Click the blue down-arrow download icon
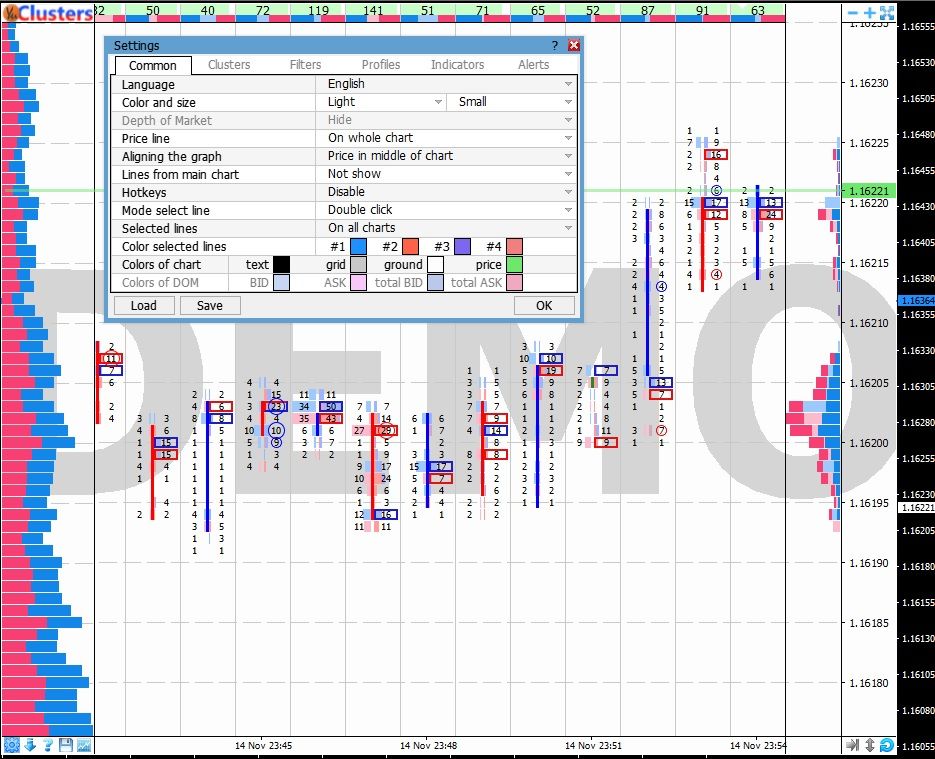Screen dimensions: 935x759 (x=30, y=745)
